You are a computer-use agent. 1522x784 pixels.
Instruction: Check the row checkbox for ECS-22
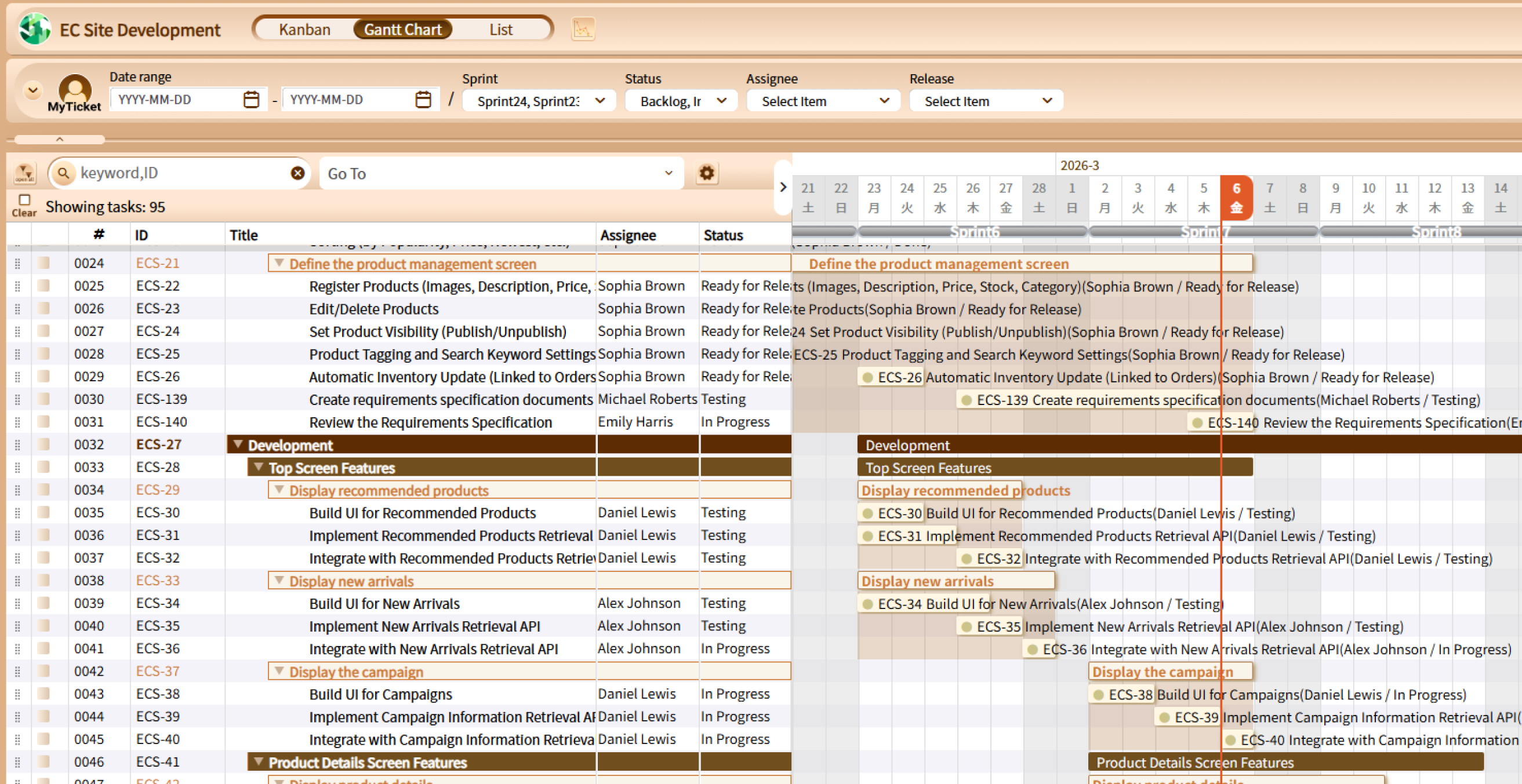coord(43,286)
